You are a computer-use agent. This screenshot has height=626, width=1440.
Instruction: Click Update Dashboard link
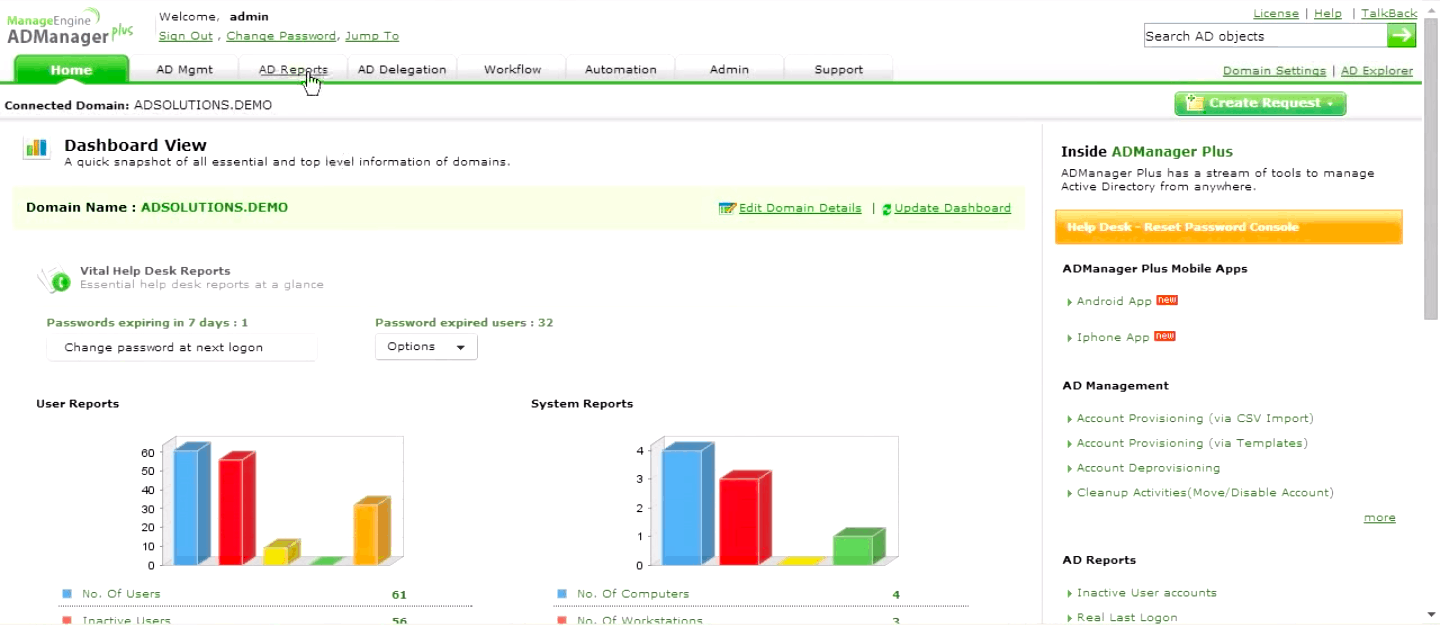[953, 209]
